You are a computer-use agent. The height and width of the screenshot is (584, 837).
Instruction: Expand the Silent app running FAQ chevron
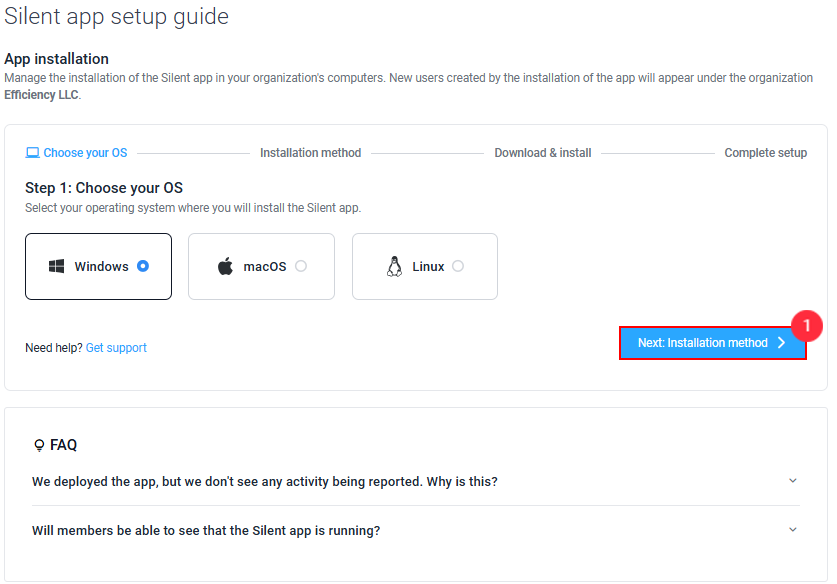(x=793, y=530)
